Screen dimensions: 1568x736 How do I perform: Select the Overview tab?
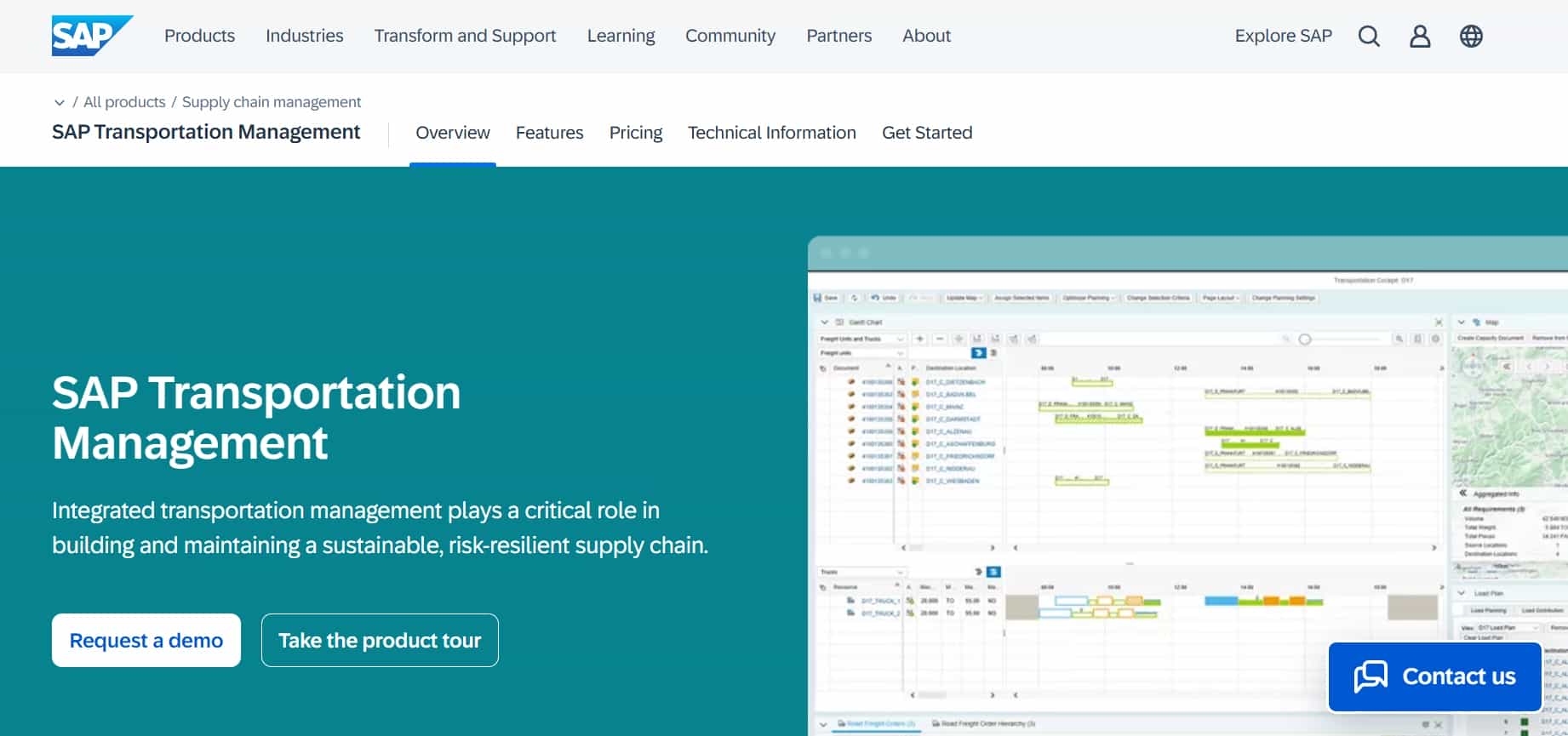point(453,133)
